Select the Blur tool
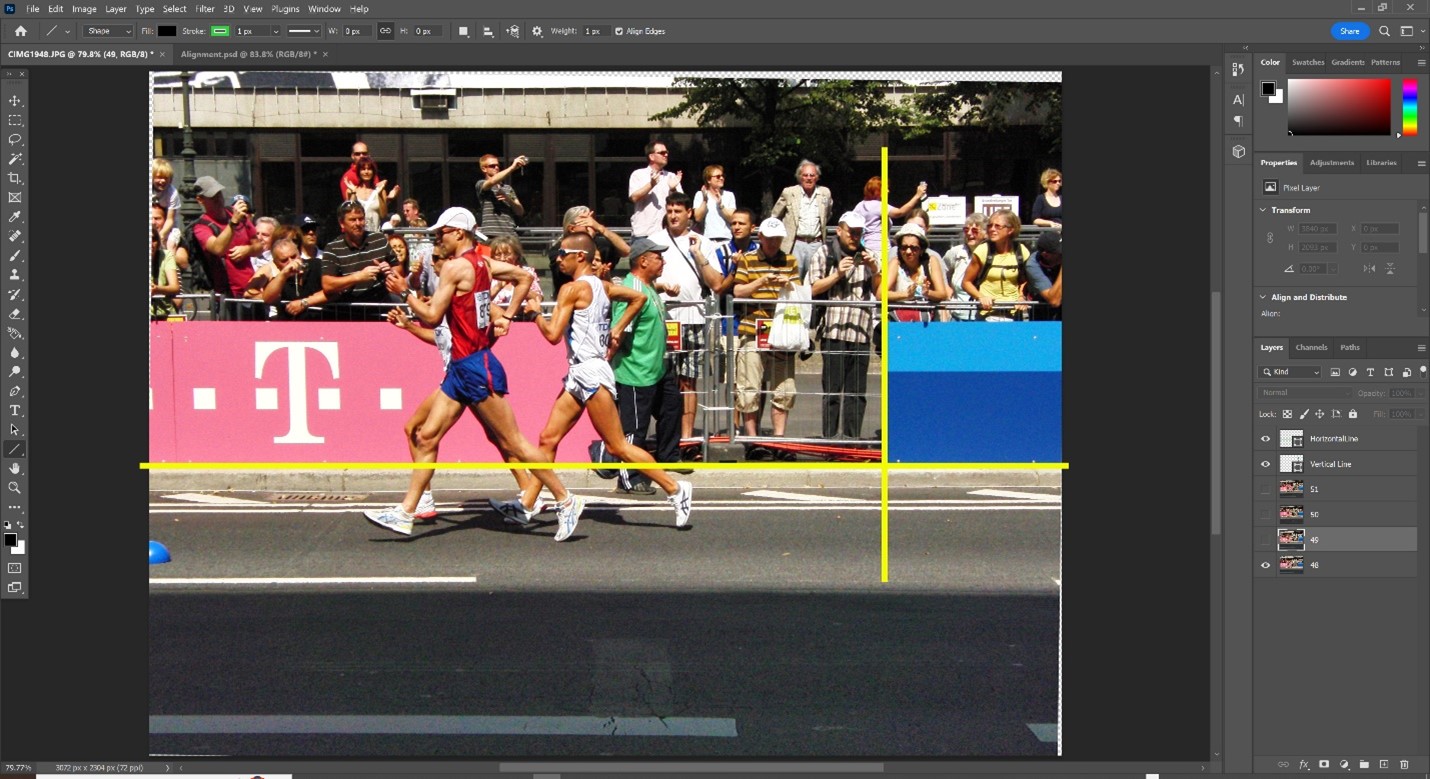This screenshot has height=779, width=1430. 15,353
